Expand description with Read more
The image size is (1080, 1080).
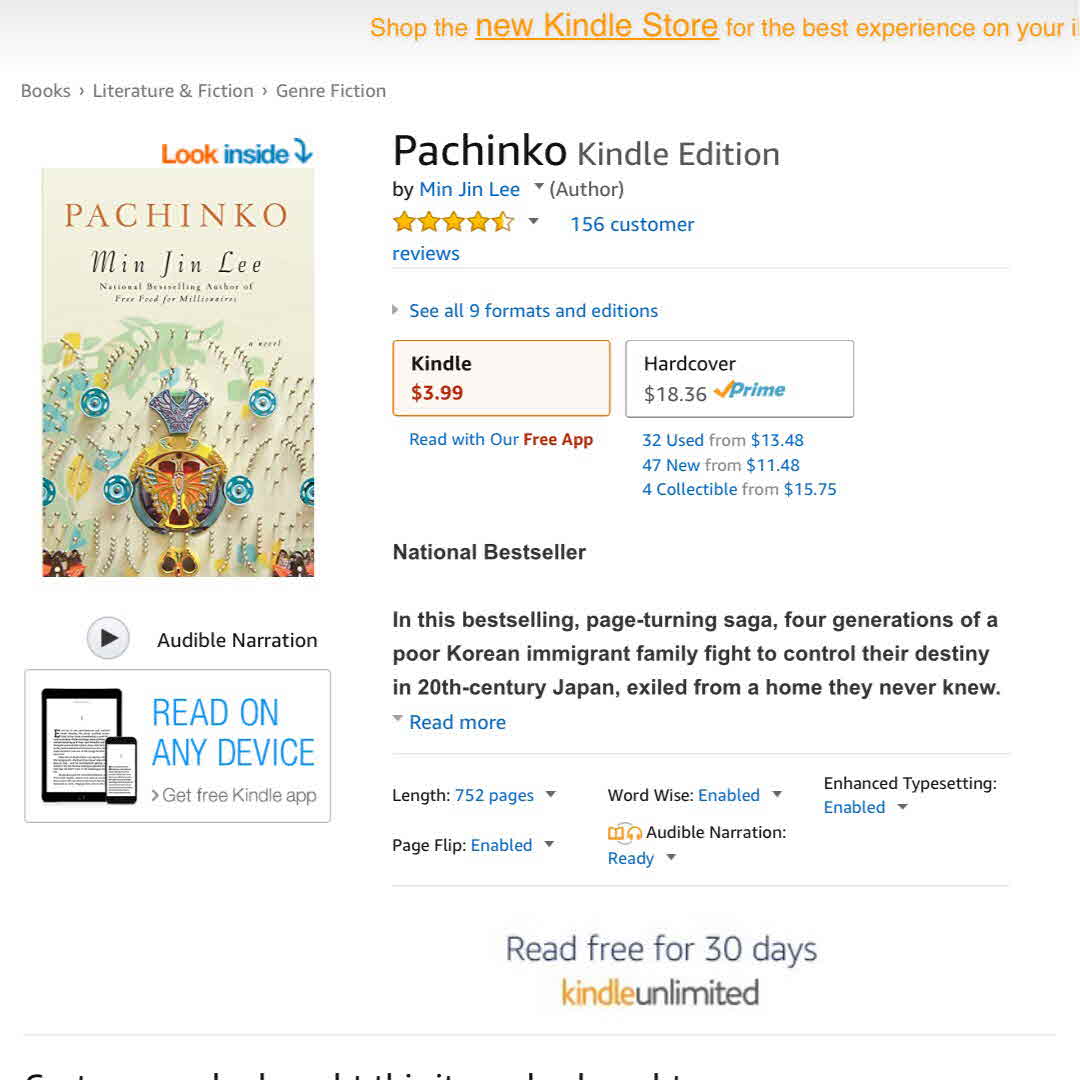[x=457, y=722]
